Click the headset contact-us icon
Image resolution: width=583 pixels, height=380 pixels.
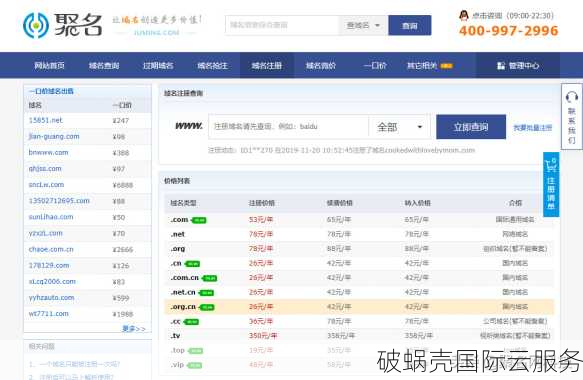point(571,97)
